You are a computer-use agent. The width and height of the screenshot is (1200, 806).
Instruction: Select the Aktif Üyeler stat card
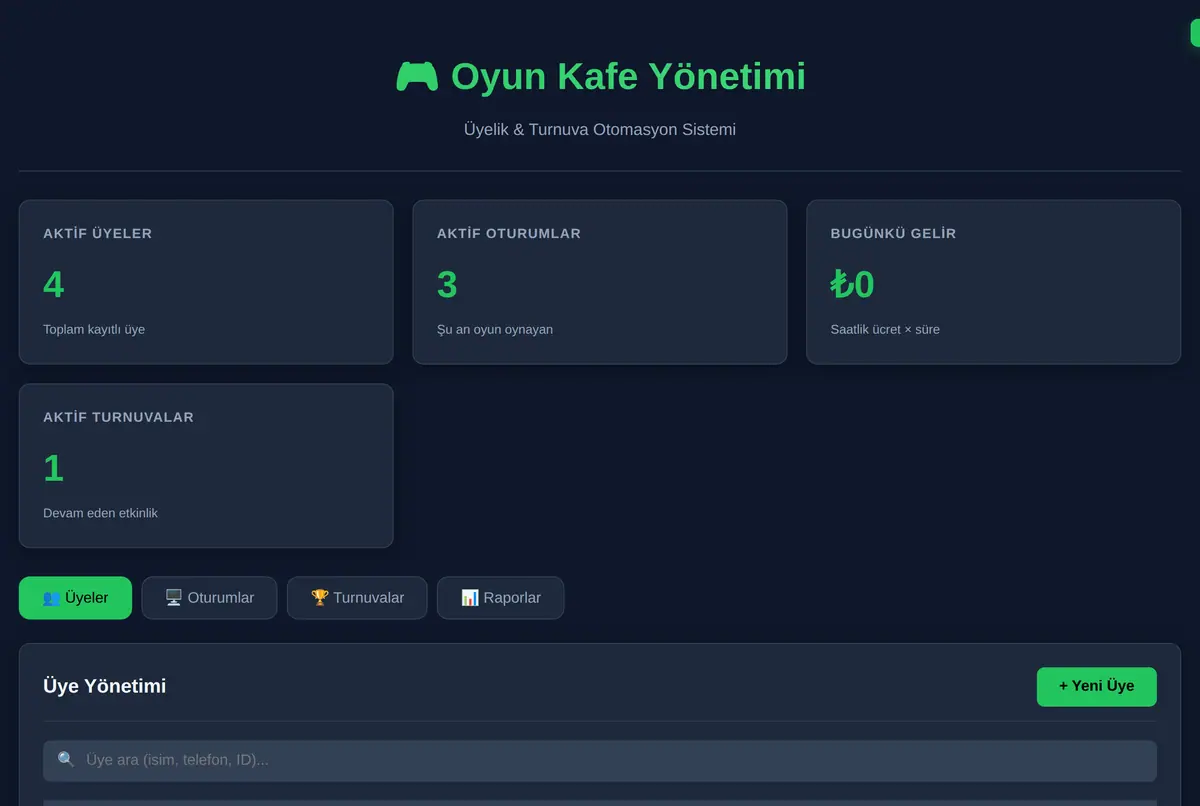(206, 282)
